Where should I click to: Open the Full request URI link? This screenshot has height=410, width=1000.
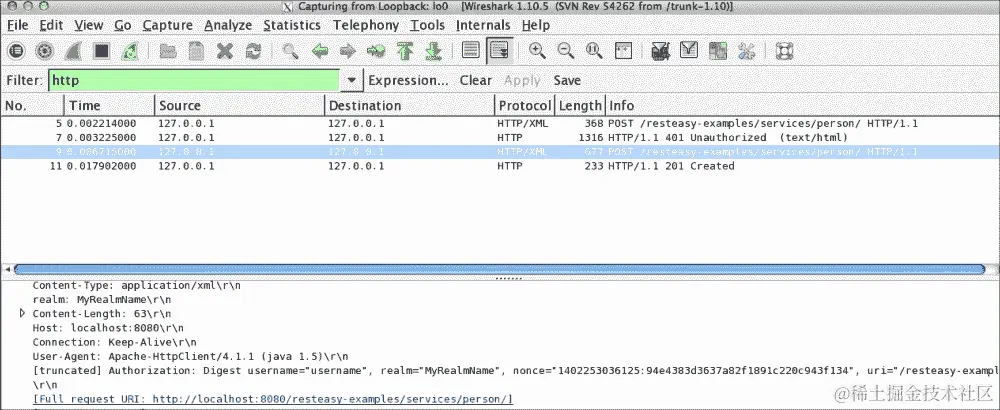tap(272, 399)
